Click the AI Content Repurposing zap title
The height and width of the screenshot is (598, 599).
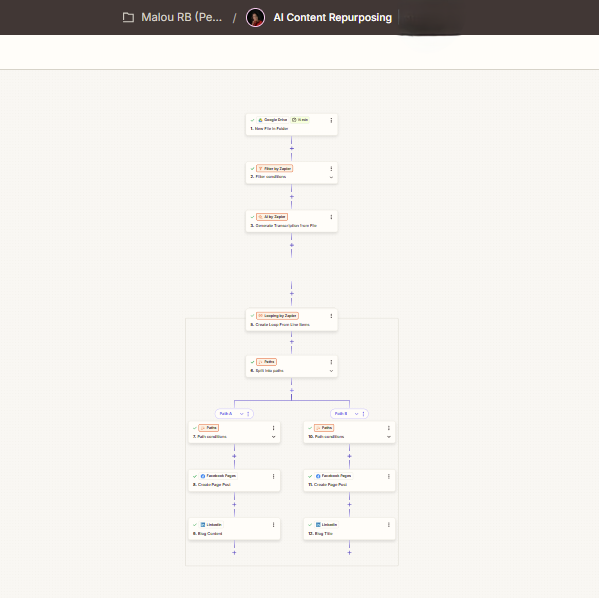click(x=332, y=18)
